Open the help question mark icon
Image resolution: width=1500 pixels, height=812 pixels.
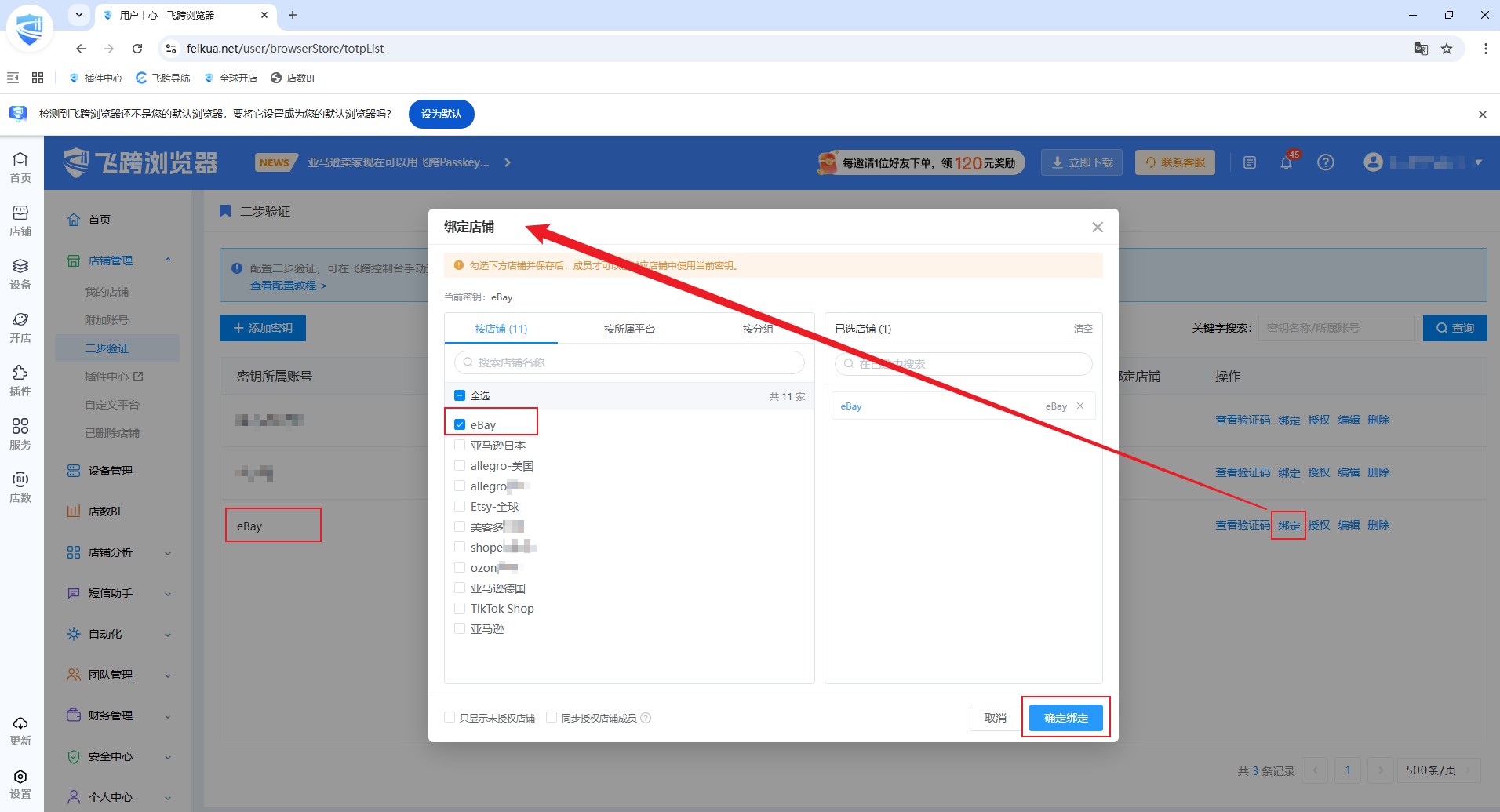tap(1326, 162)
